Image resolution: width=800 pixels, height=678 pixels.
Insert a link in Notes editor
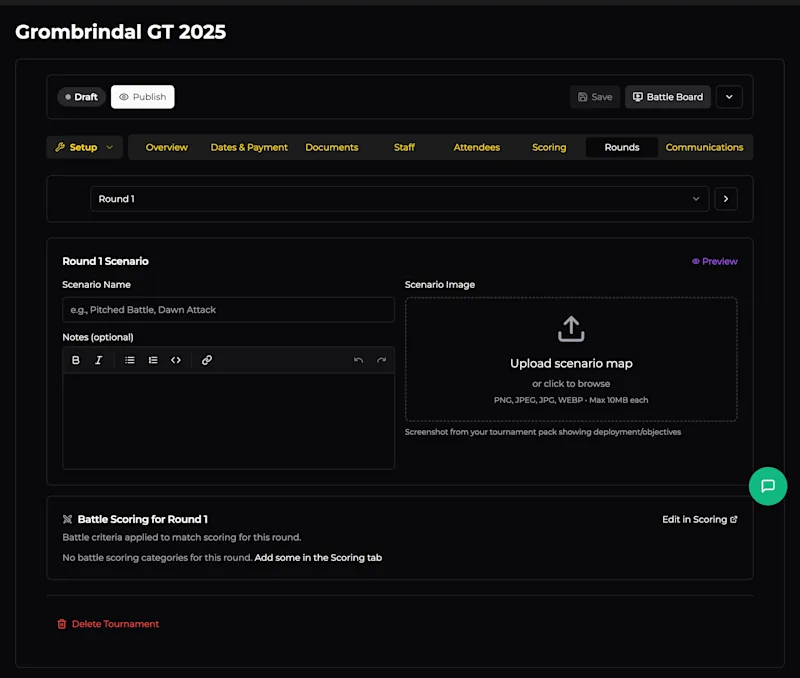[207, 360]
